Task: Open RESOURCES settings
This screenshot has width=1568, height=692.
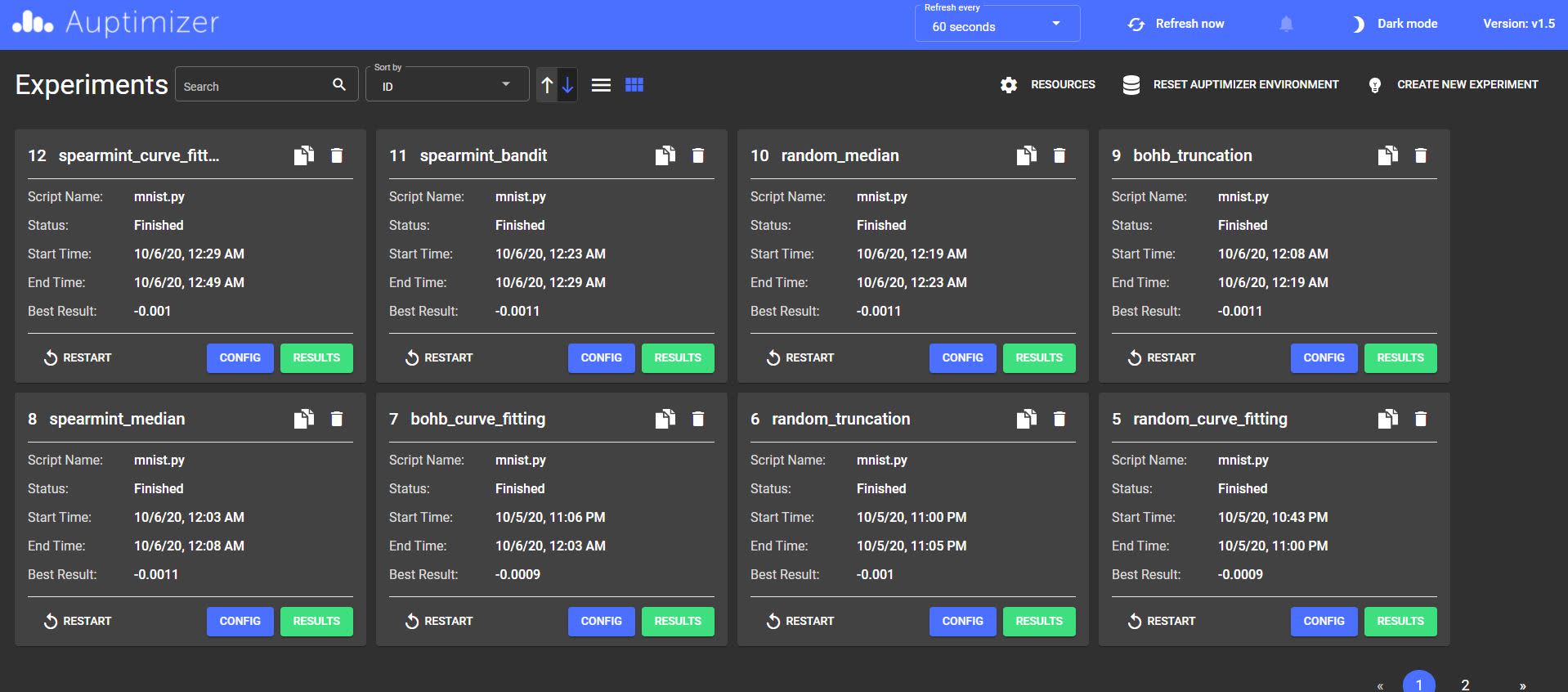Action: 1048,84
